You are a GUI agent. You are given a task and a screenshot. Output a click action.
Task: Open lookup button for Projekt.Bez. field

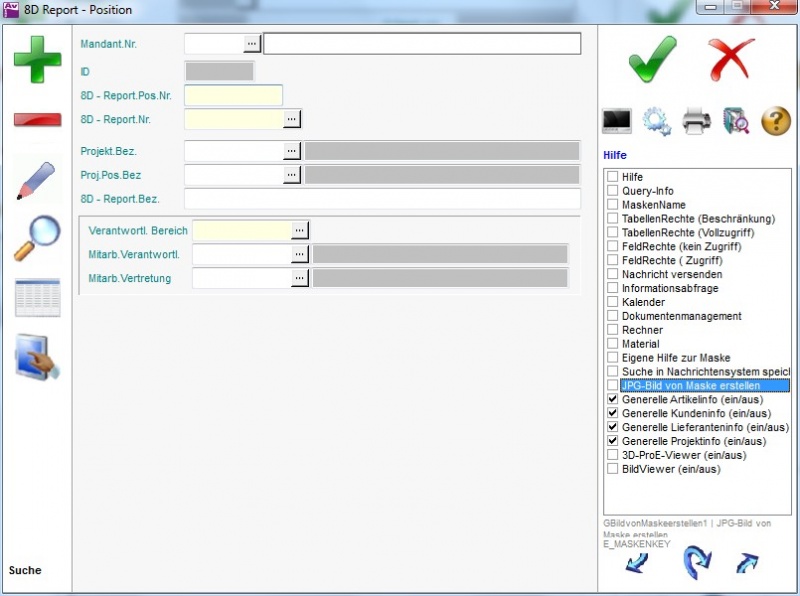[x=291, y=151]
